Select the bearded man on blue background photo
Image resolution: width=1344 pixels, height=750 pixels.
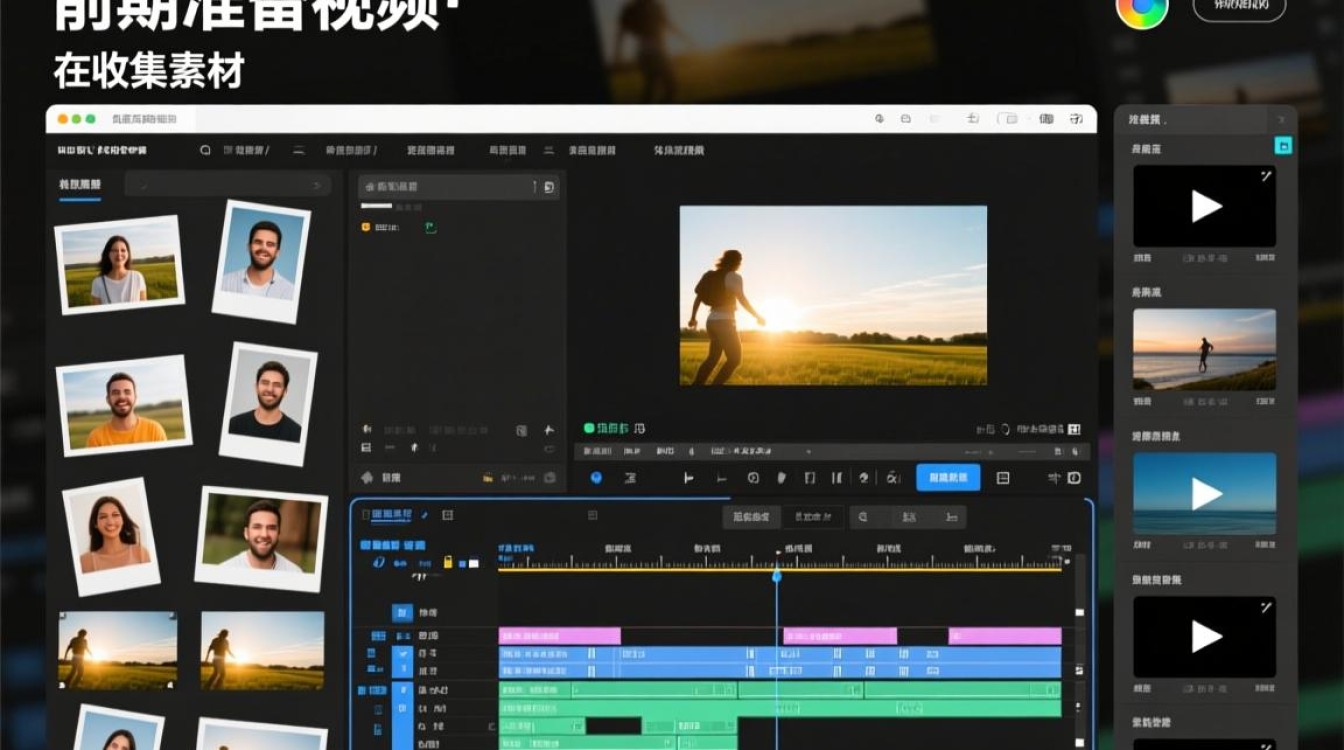pyautogui.click(x=262, y=262)
